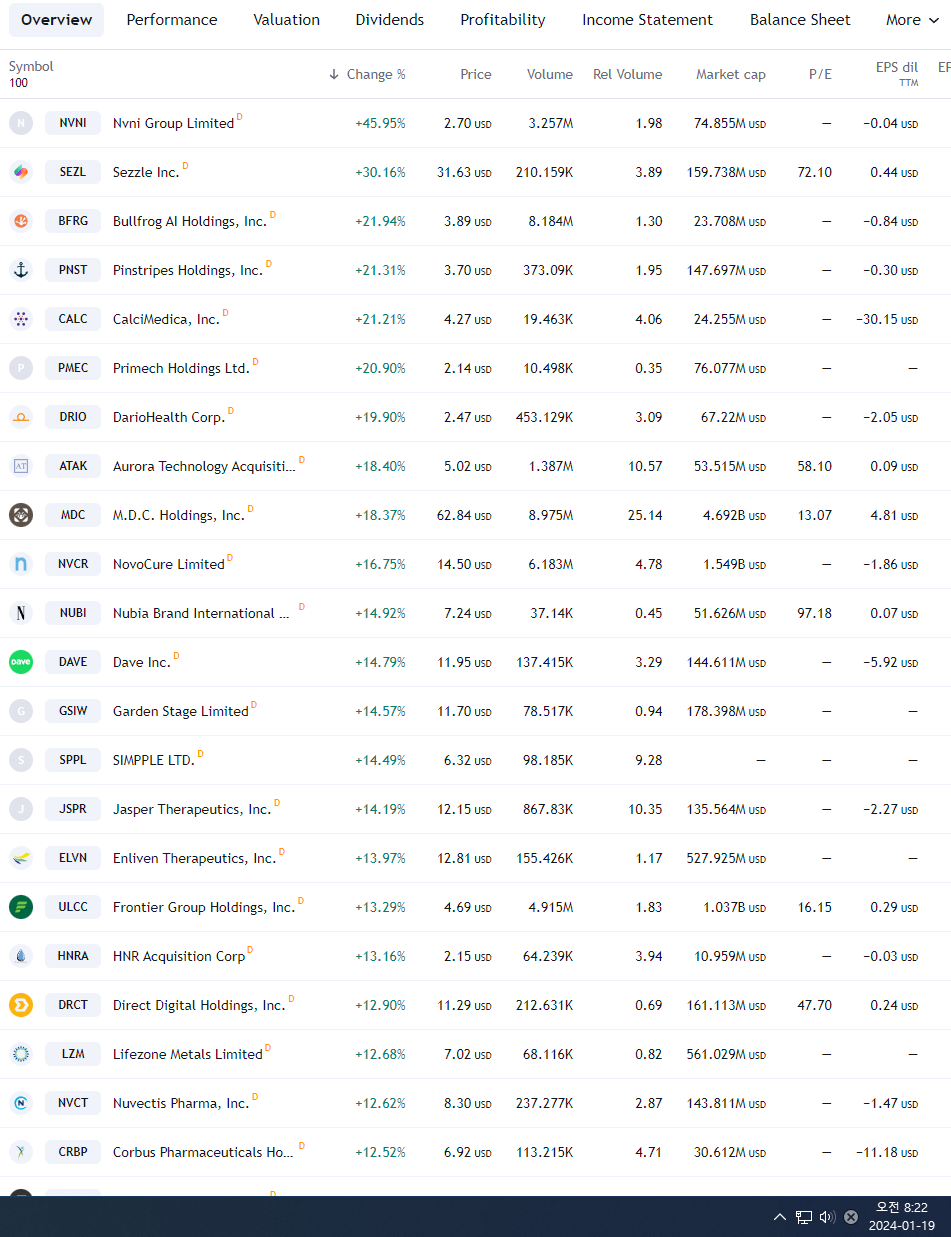
Task: Sort by the Symbol column header
Action: pos(31,67)
